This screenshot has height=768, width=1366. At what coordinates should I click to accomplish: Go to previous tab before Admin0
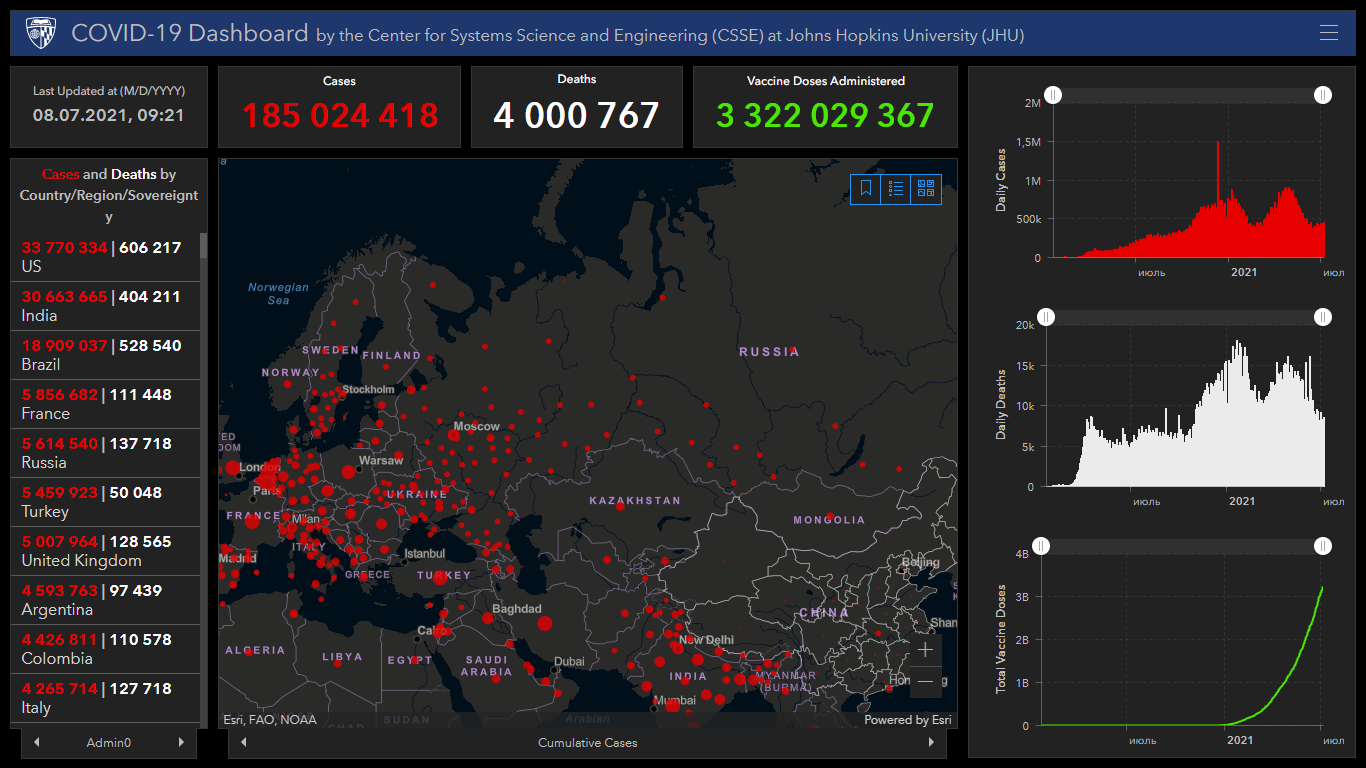[37, 742]
